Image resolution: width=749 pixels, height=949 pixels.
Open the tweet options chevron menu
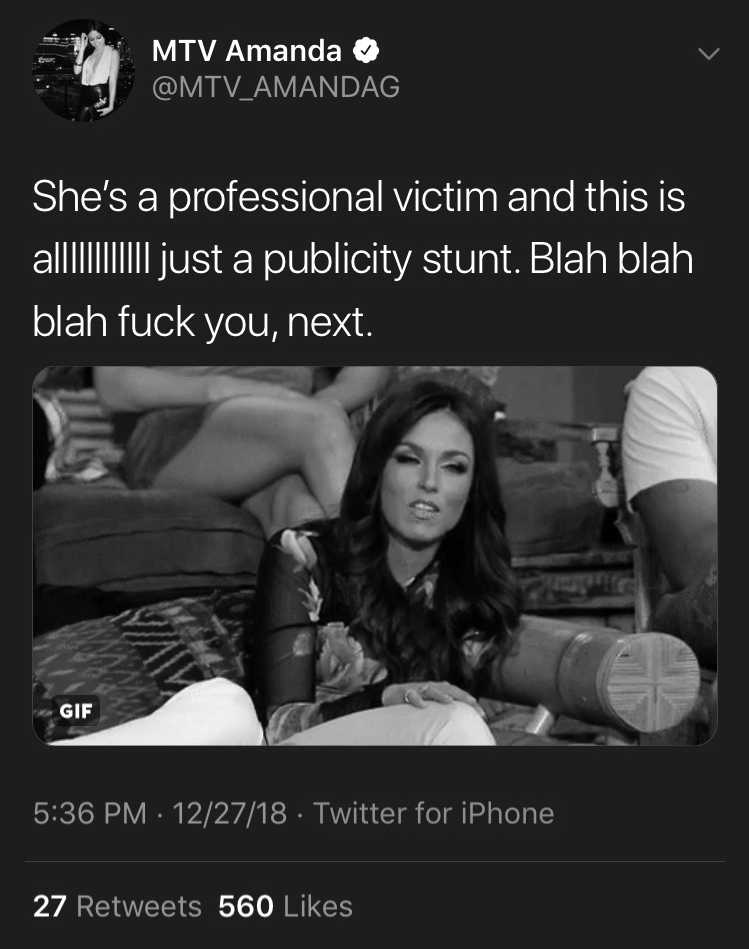708,54
